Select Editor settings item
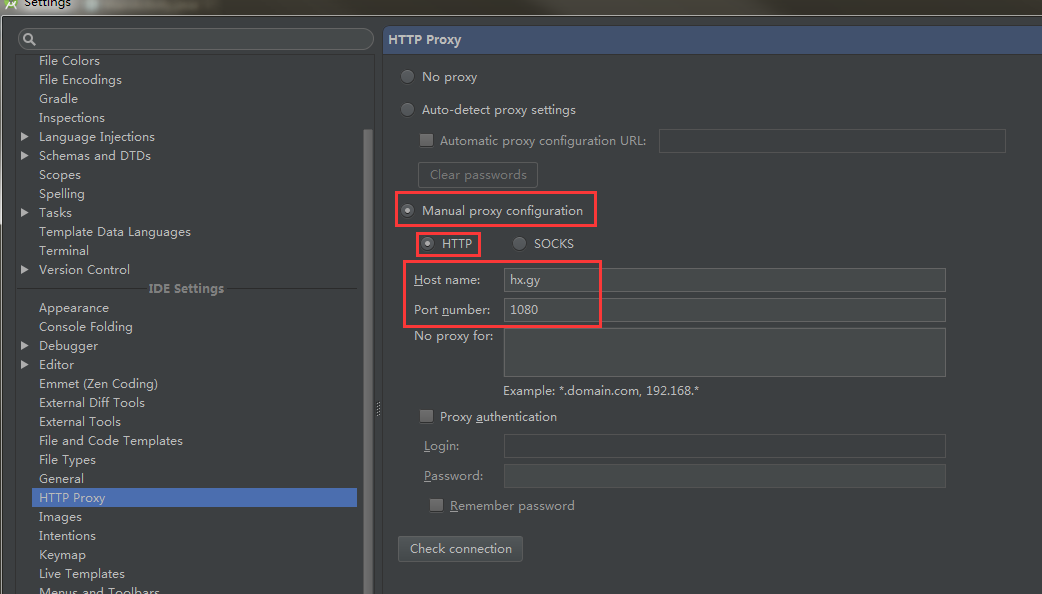Viewport: 1042px width, 594px height. click(x=56, y=365)
